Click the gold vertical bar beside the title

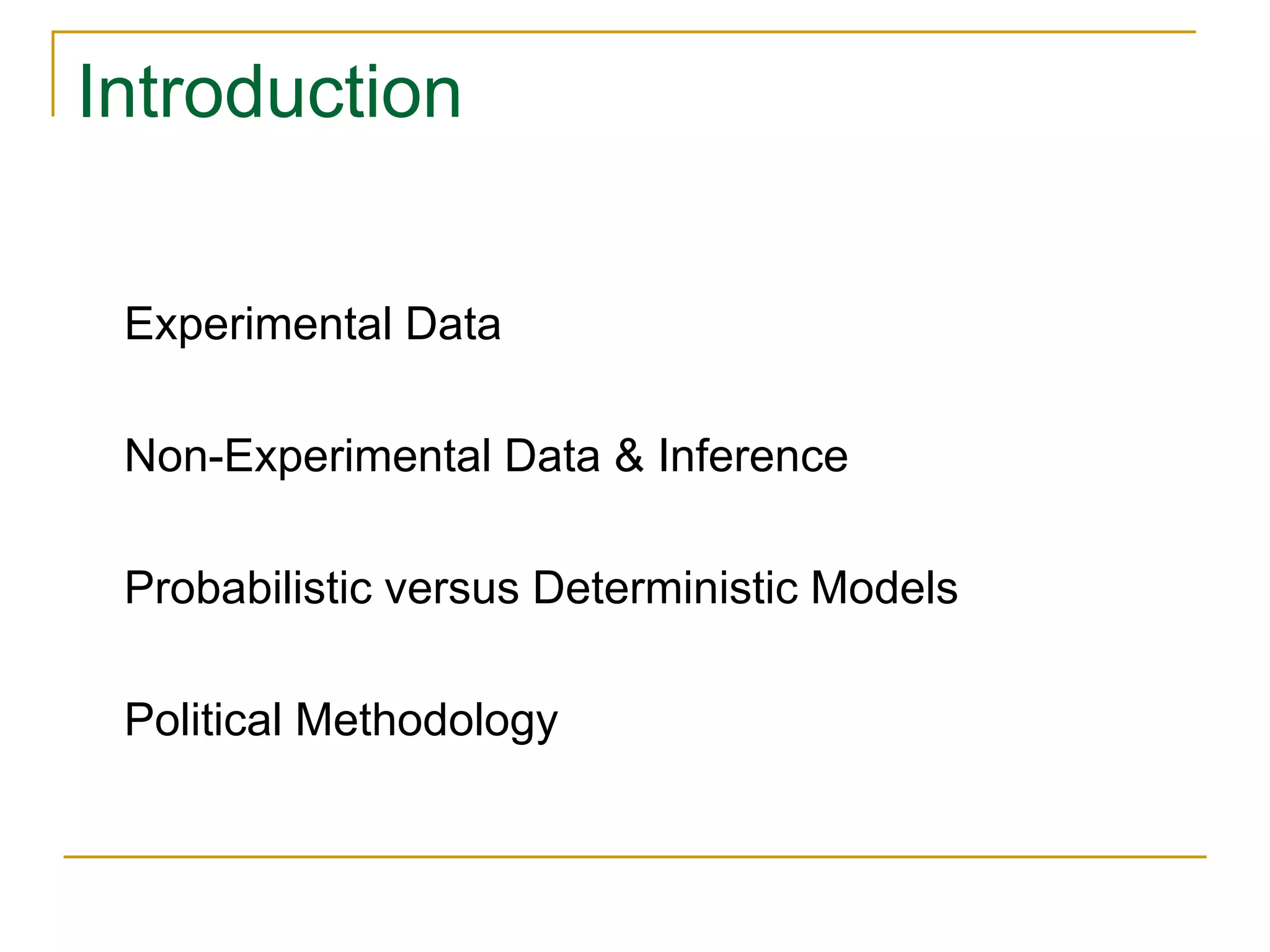[53, 74]
